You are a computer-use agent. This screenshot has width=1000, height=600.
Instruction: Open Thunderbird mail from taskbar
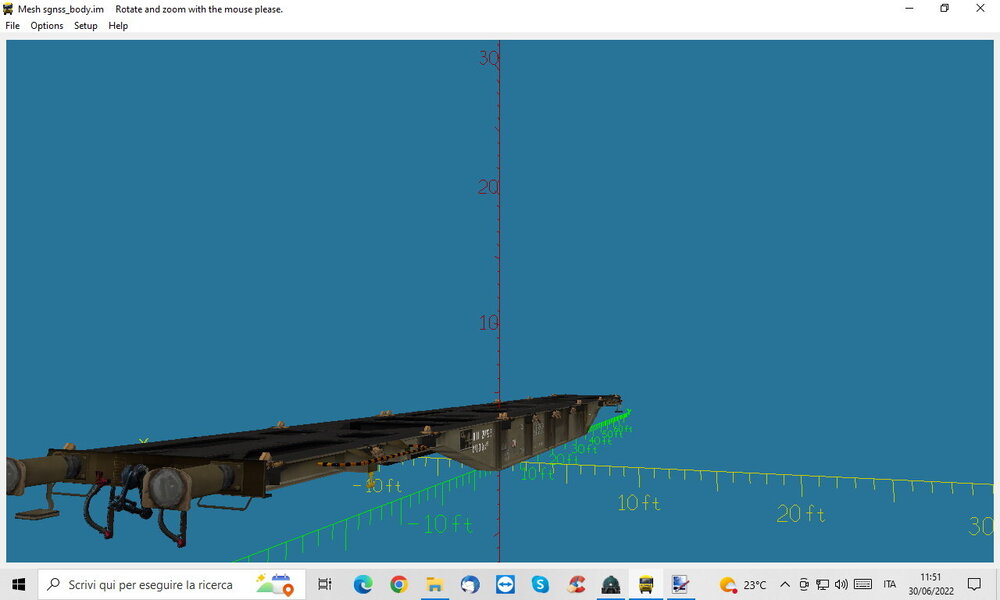470,584
